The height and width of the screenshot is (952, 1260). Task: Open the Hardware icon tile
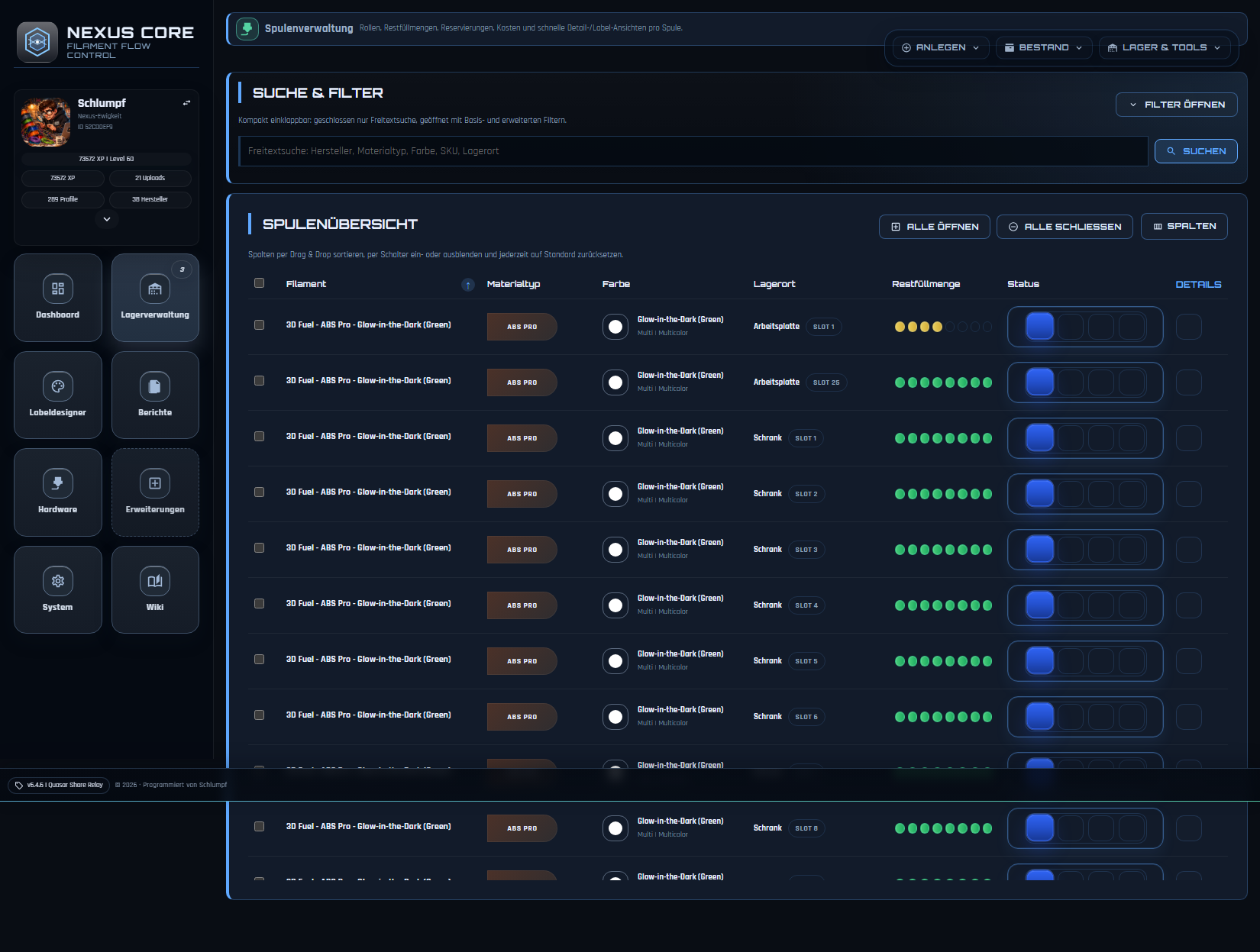(58, 484)
